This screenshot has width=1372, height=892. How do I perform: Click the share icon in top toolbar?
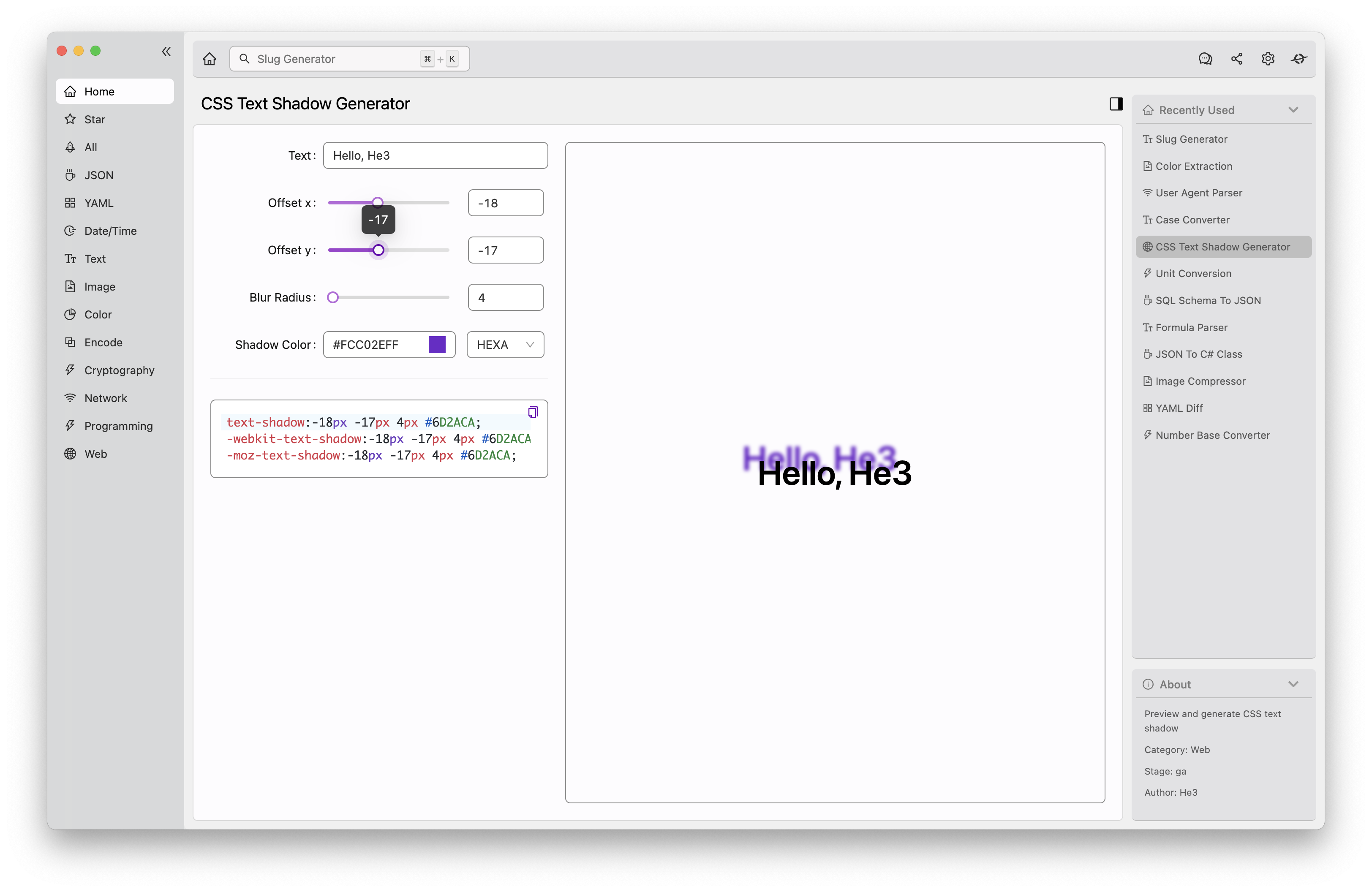tap(1236, 58)
